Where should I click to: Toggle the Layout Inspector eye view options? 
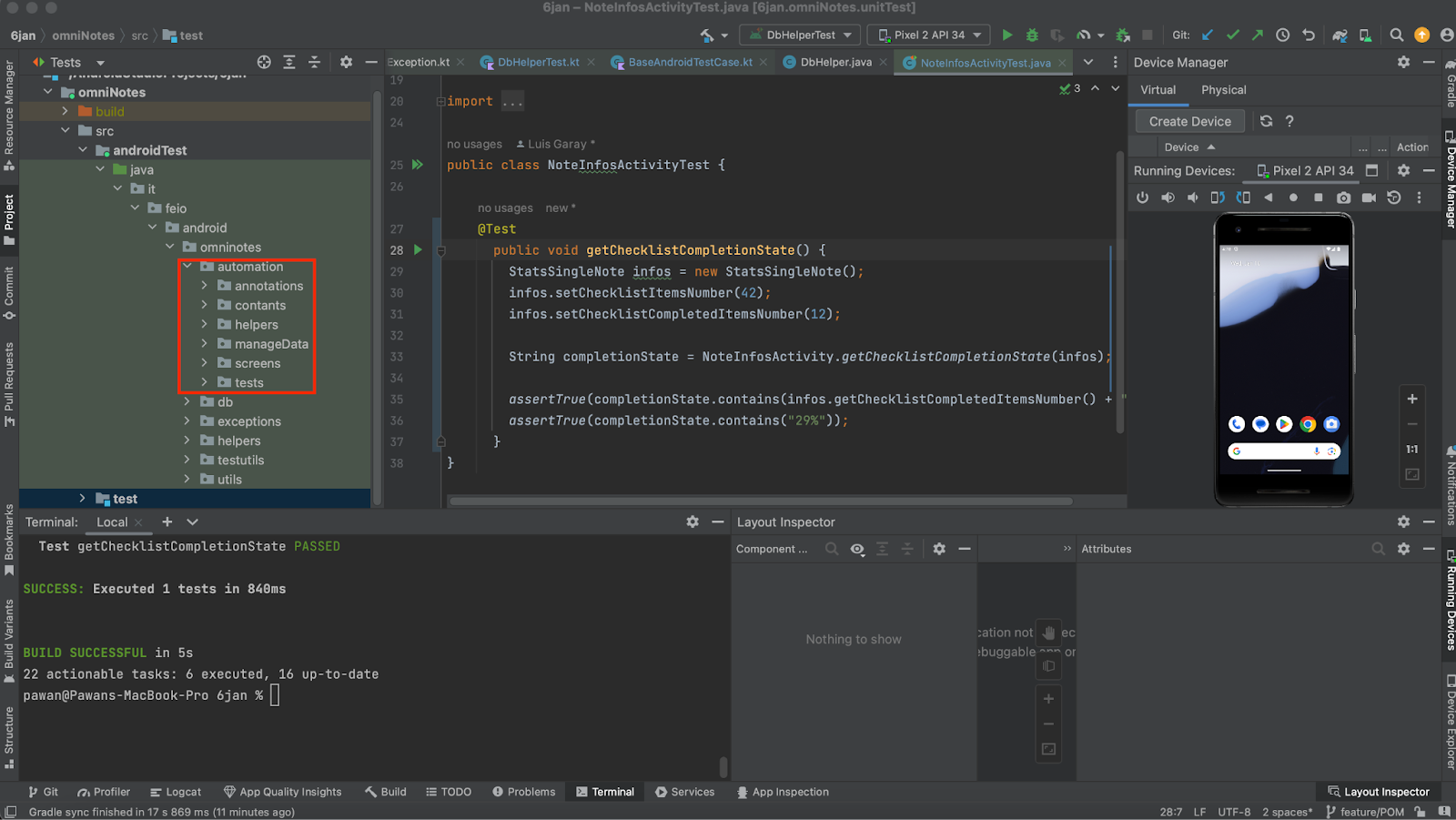[x=857, y=549]
